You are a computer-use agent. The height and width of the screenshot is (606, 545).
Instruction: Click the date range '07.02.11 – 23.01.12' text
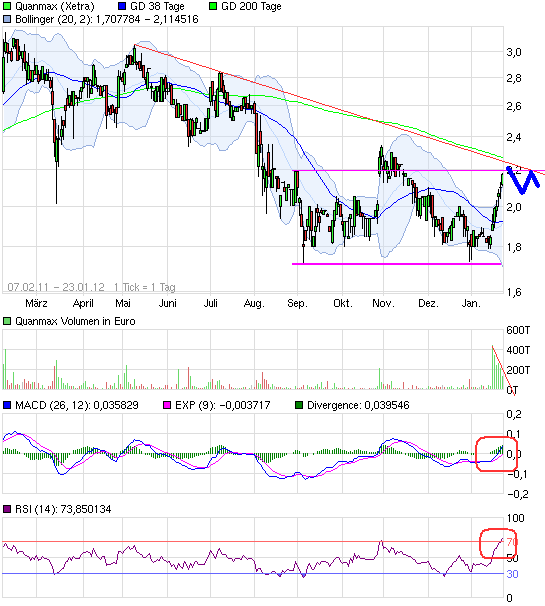(x=56, y=287)
